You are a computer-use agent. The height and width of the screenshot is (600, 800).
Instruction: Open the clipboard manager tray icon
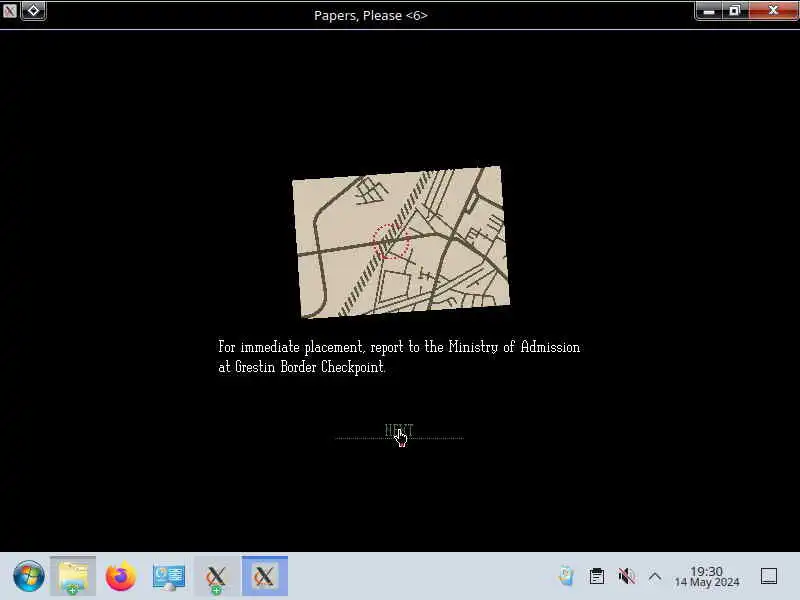596,577
